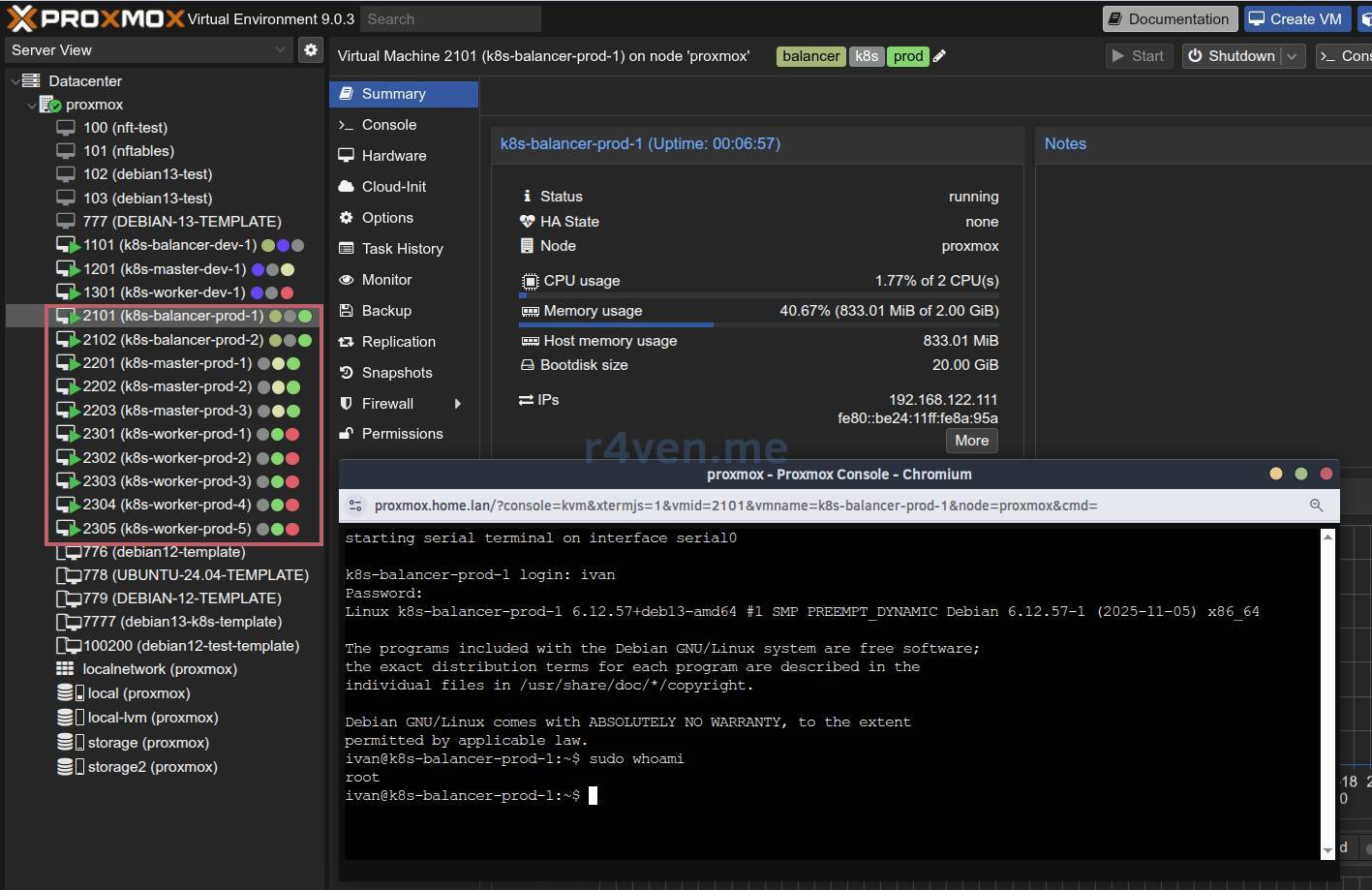Open the Cloud-Init menu item
This screenshot has width=1372, height=890.
(x=393, y=187)
